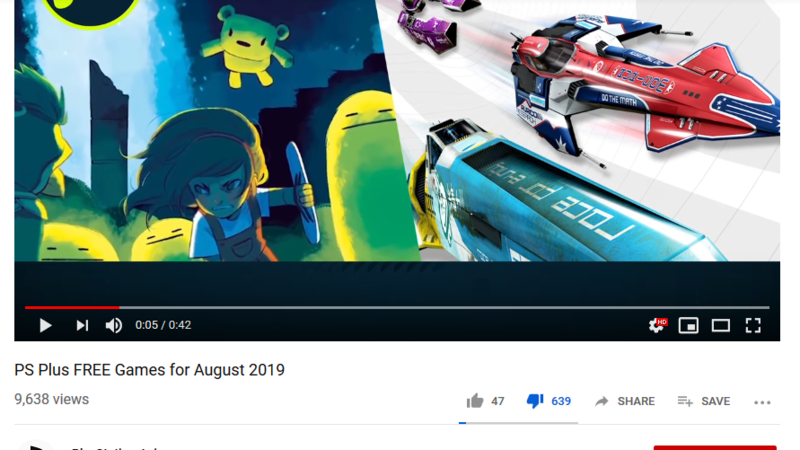The height and width of the screenshot is (450, 800).
Task: Enter full screen mode
Action: coord(753,326)
